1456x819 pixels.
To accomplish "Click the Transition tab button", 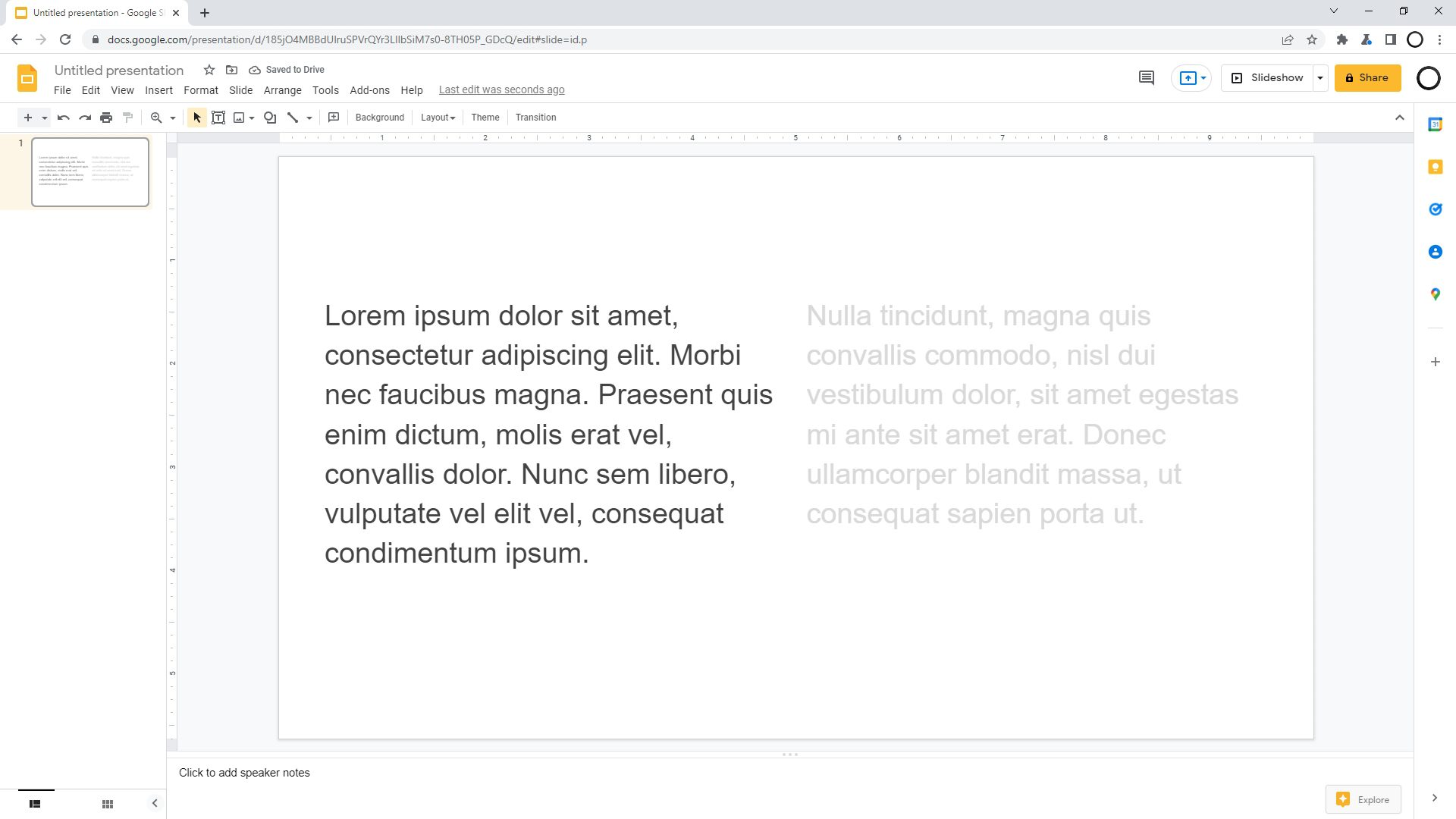I will (x=536, y=117).
